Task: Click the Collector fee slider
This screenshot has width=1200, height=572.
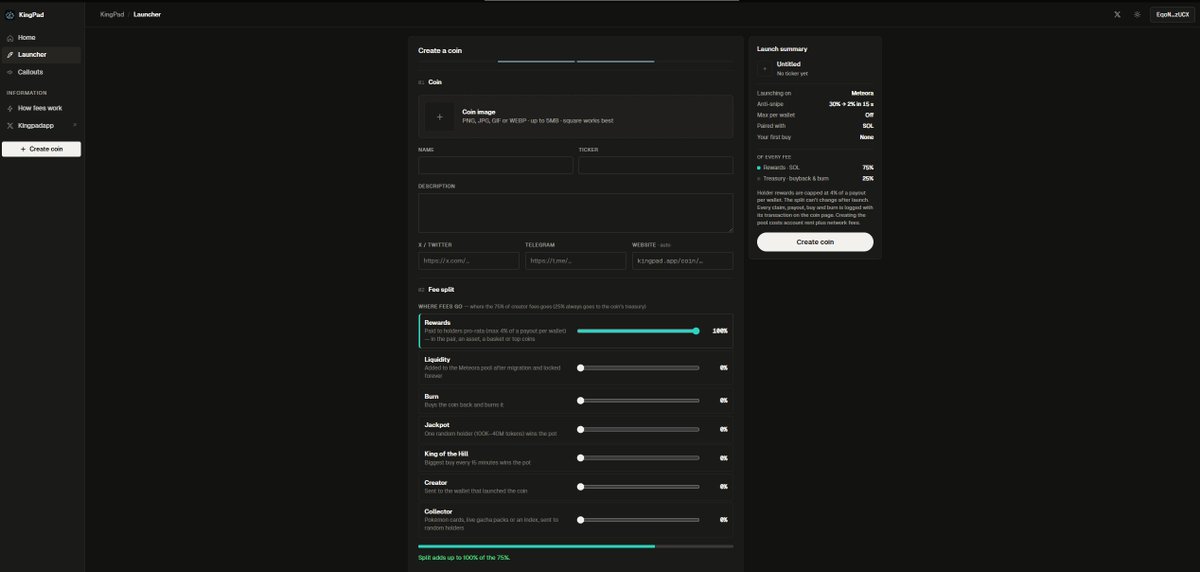Action: point(638,520)
